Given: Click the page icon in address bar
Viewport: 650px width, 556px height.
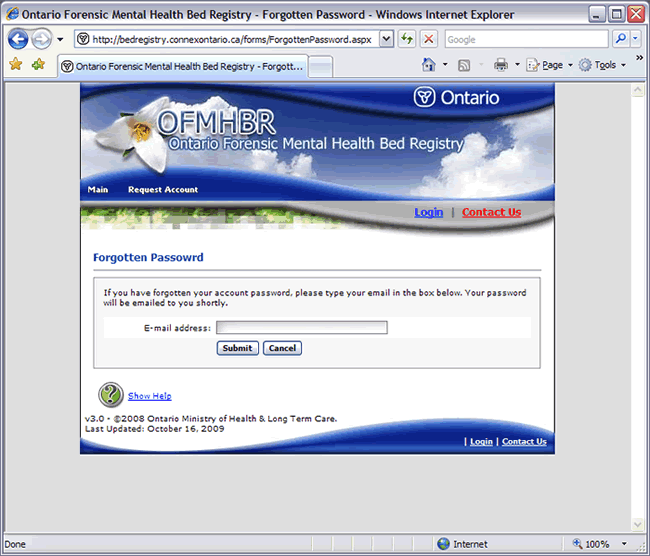Looking at the screenshot, I should pos(83,39).
